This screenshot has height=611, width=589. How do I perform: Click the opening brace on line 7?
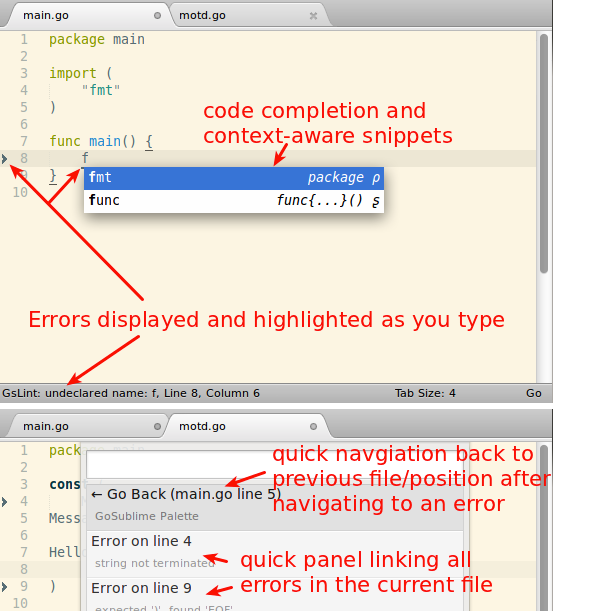[x=149, y=142]
